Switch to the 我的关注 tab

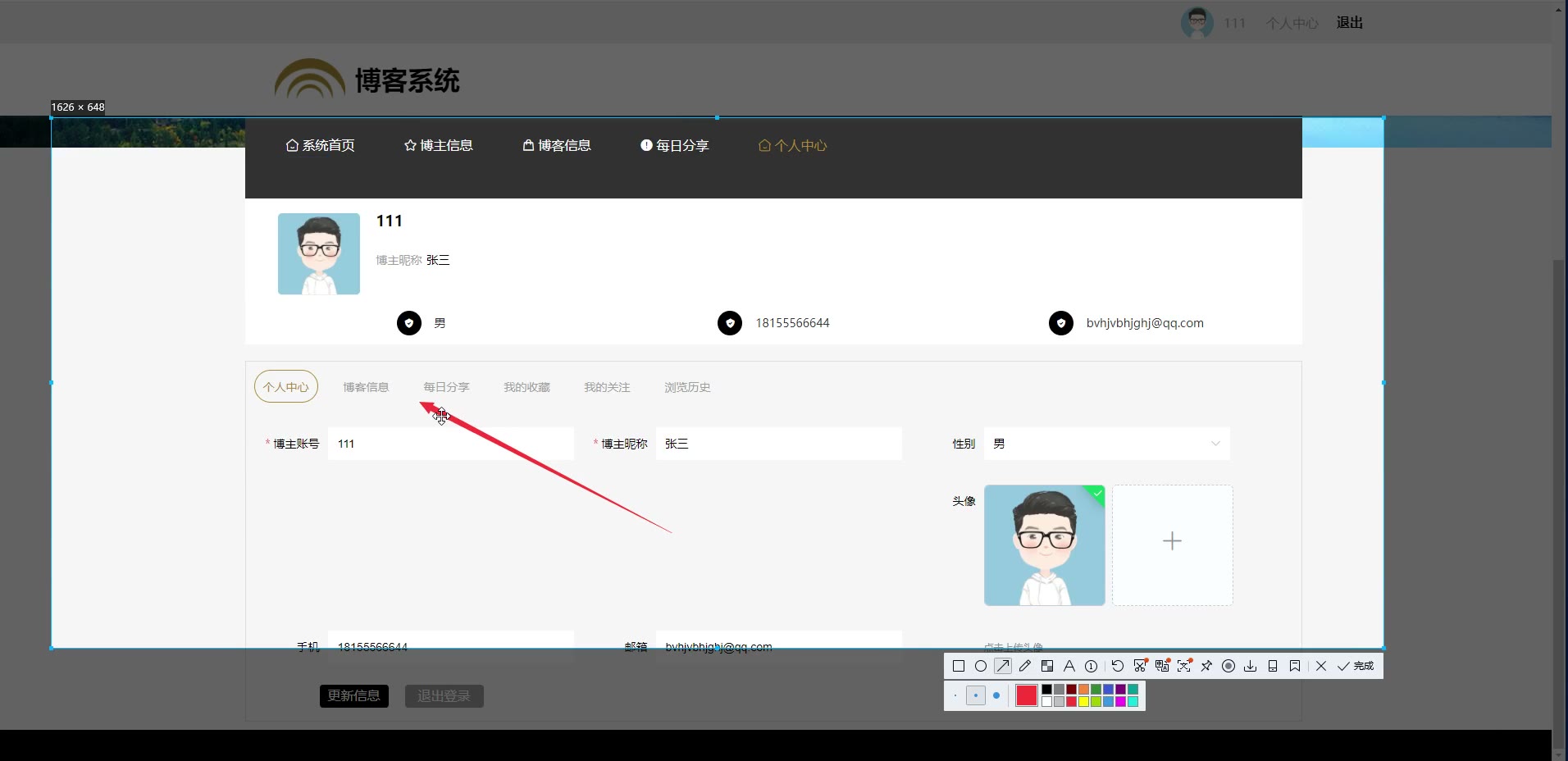tap(607, 387)
